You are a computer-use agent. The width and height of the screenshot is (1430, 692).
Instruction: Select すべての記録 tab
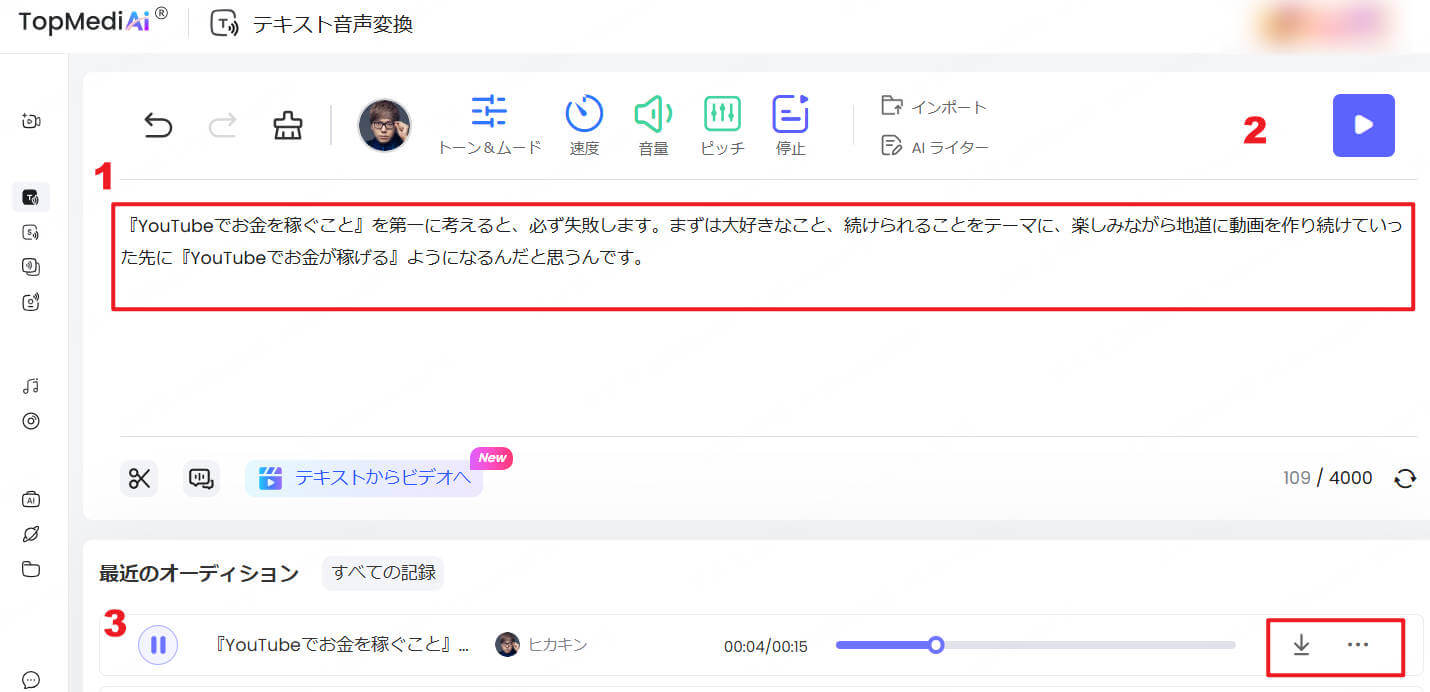click(x=384, y=573)
